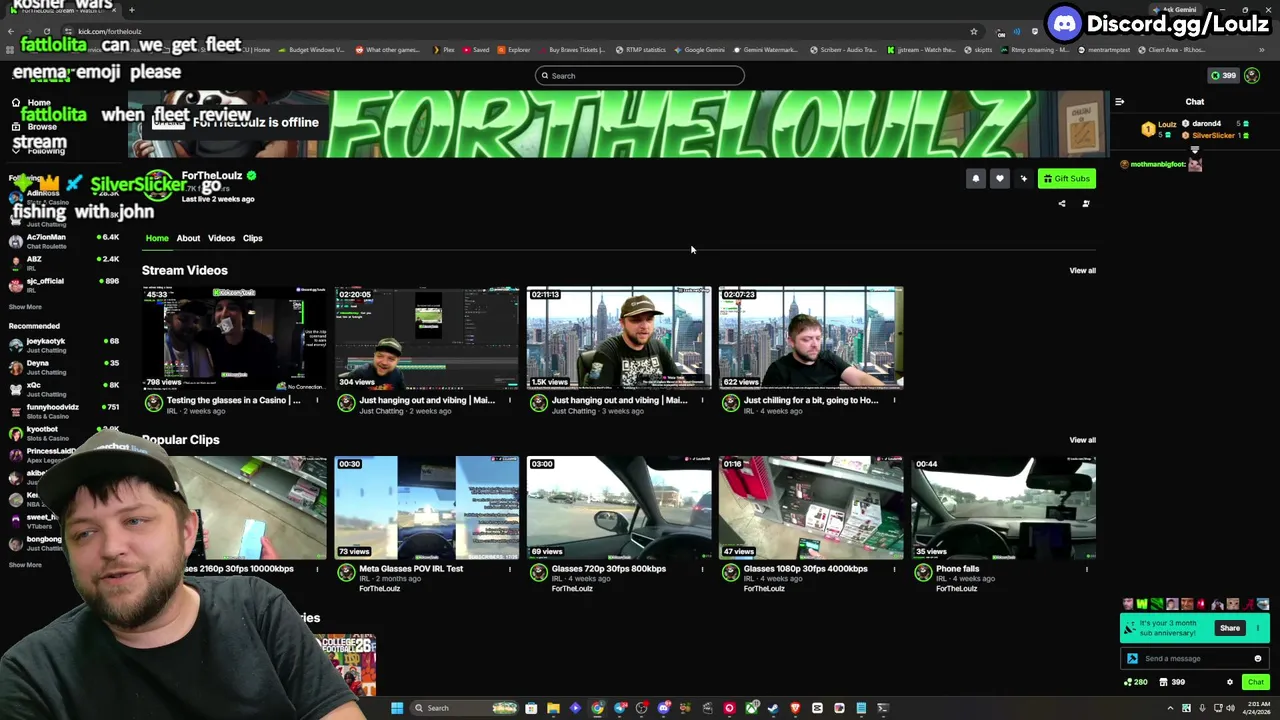Open File Explorer from the taskbar
The image size is (1280, 720).
coord(553,708)
